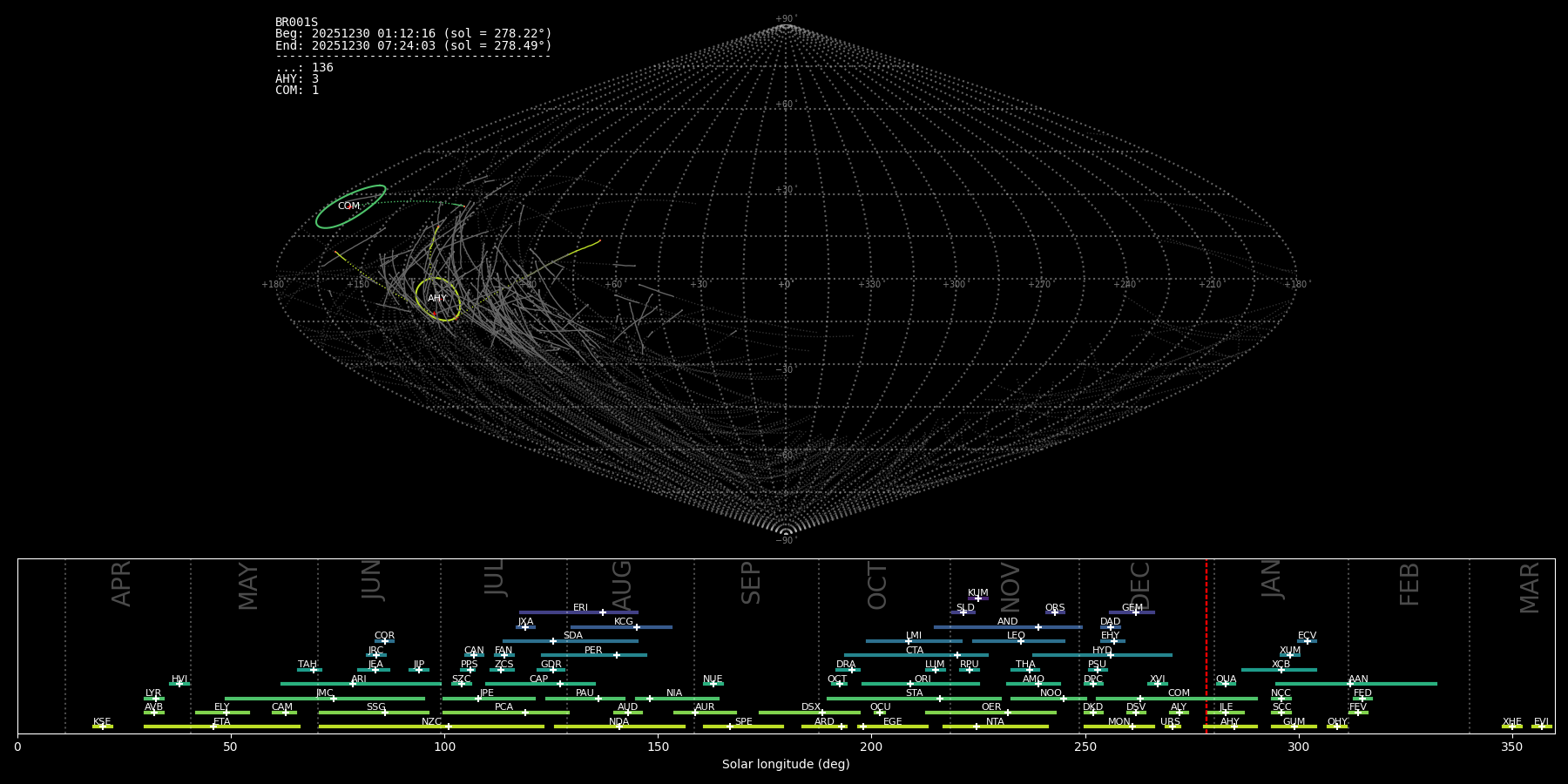Click the KCG shower bar in the timeline
The image size is (1568, 784).
pyautogui.click(x=621, y=626)
